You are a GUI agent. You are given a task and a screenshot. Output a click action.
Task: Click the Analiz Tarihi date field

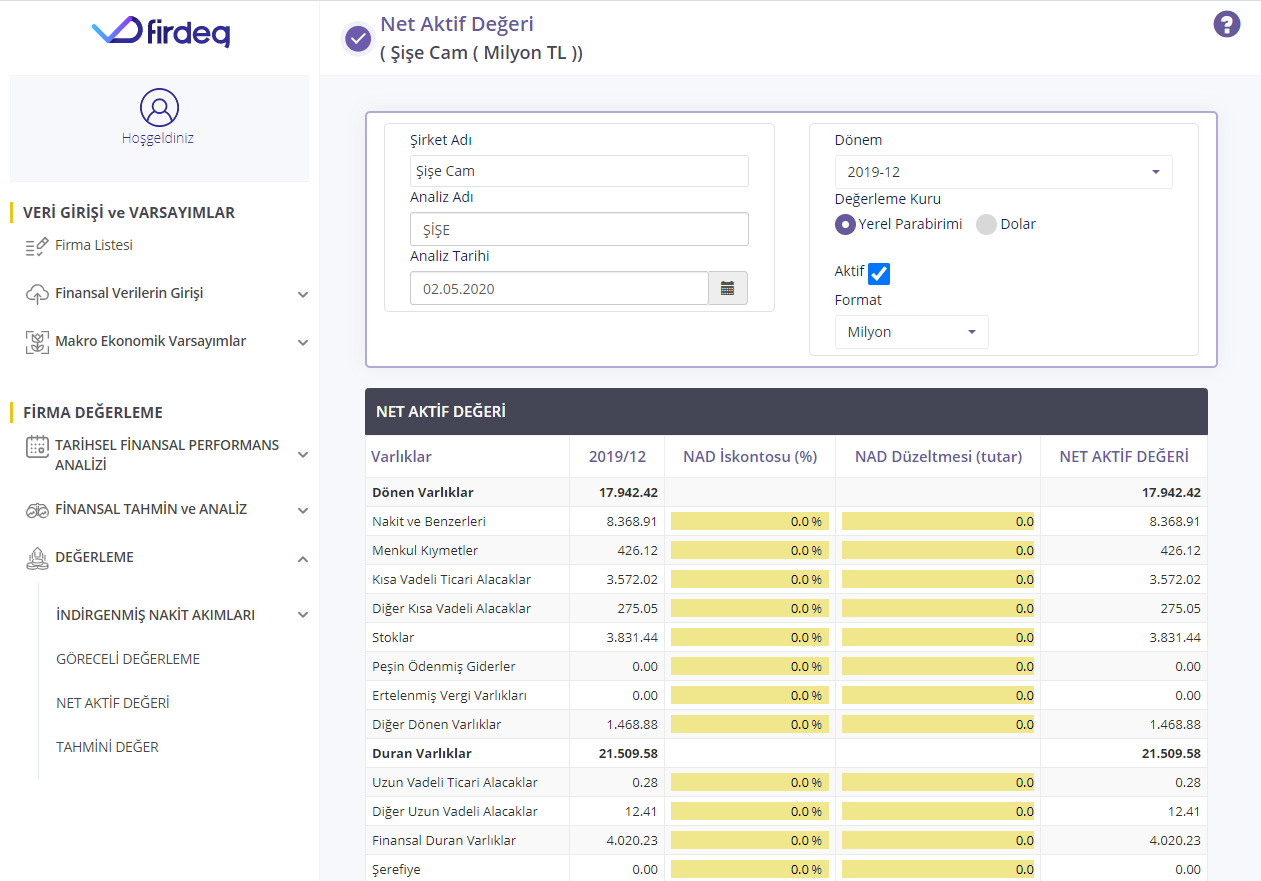tap(559, 289)
